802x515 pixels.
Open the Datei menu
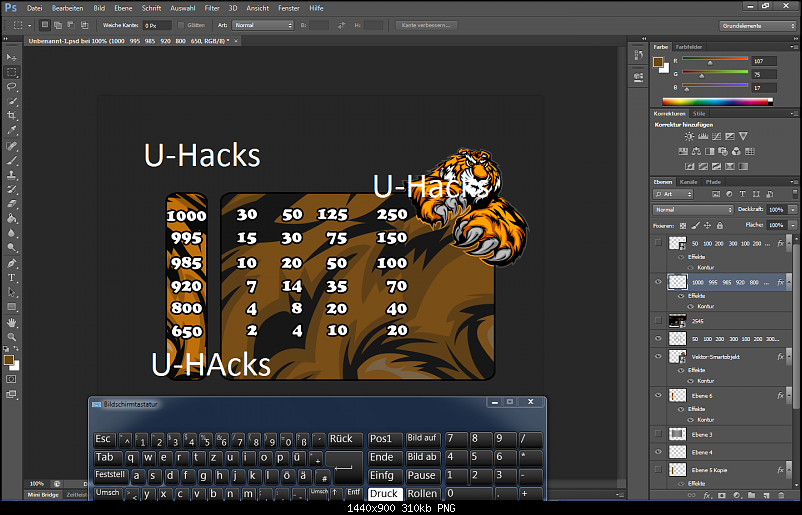coord(34,8)
